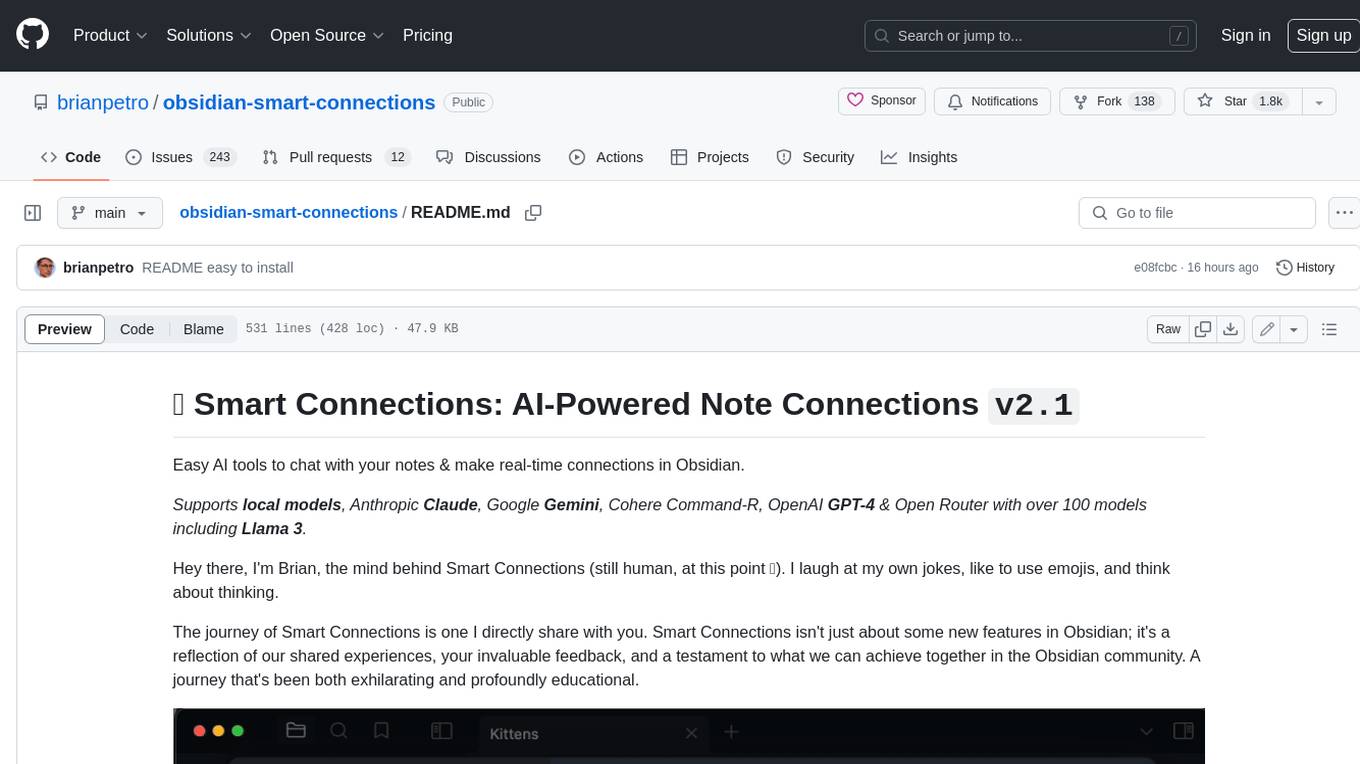Copy the README.md file path

coord(534,213)
